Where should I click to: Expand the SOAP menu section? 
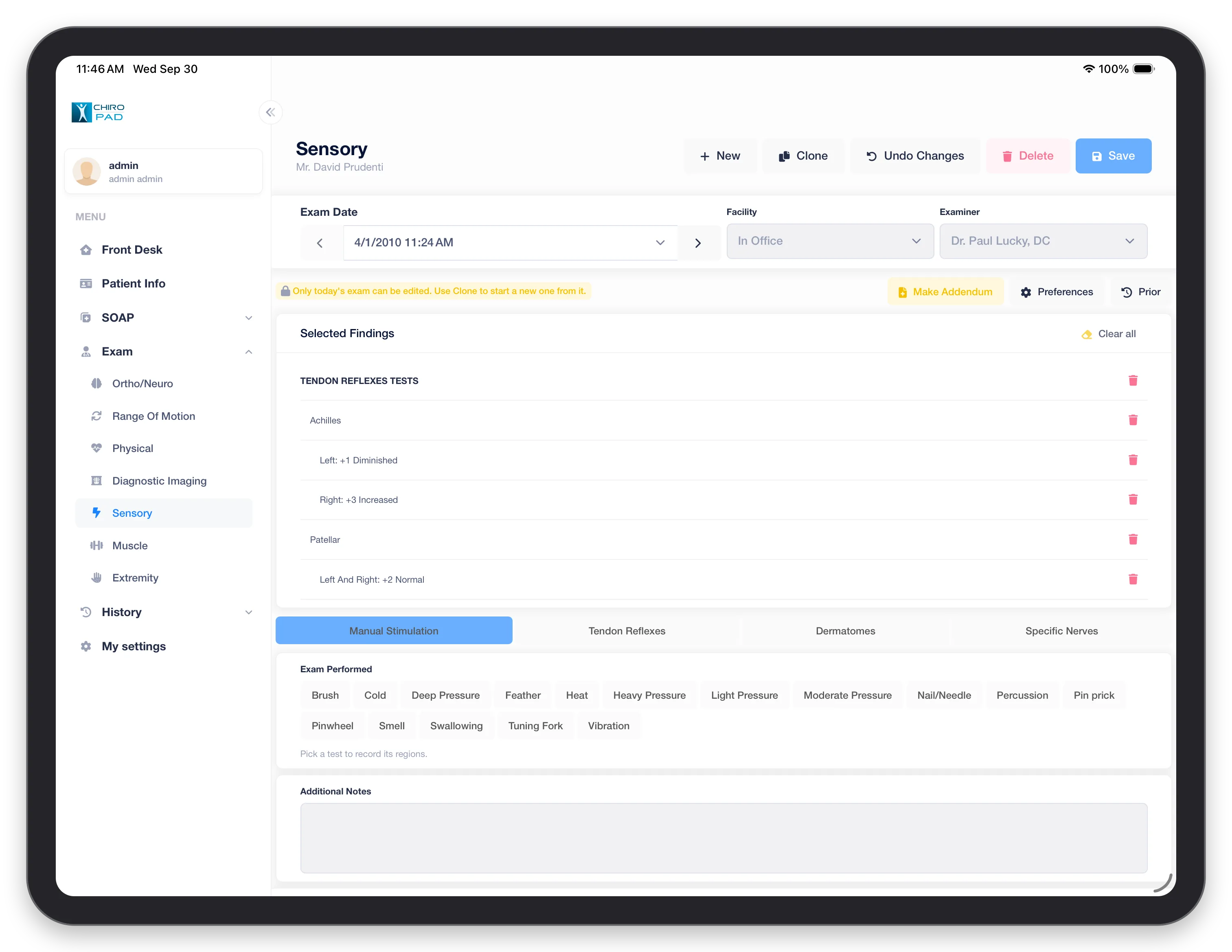pyautogui.click(x=164, y=318)
